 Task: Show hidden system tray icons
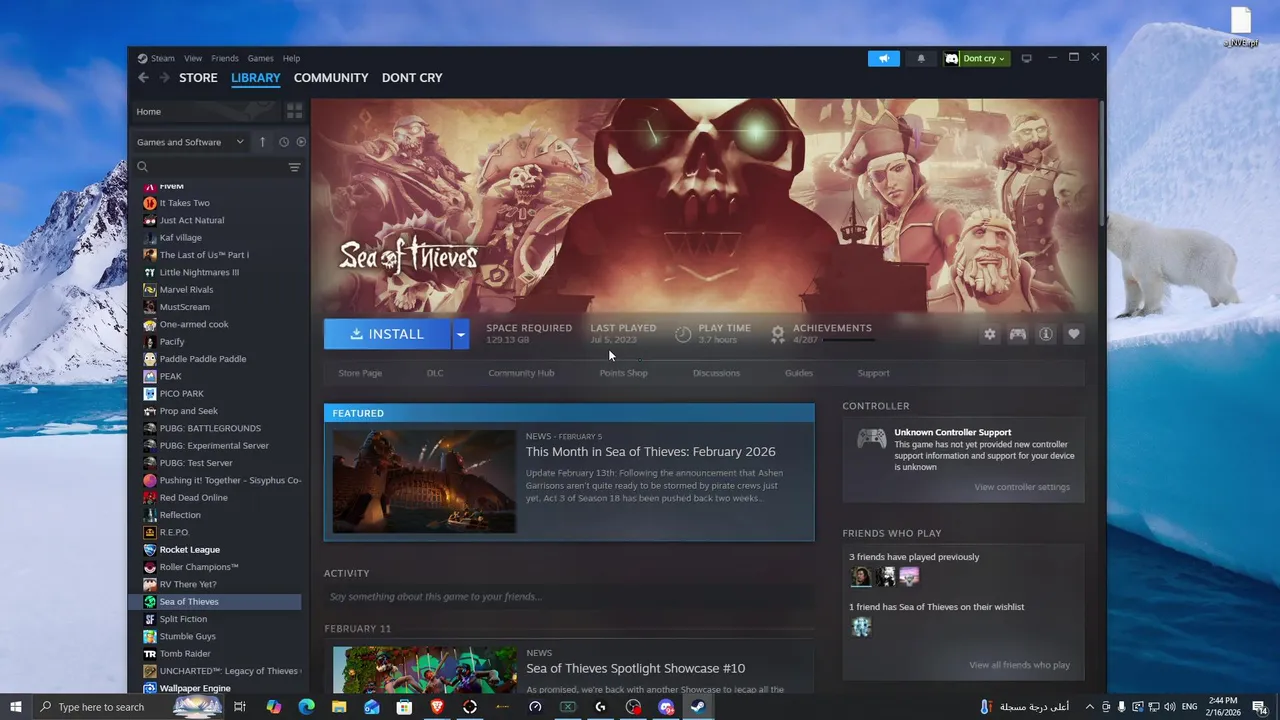click(1090, 707)
